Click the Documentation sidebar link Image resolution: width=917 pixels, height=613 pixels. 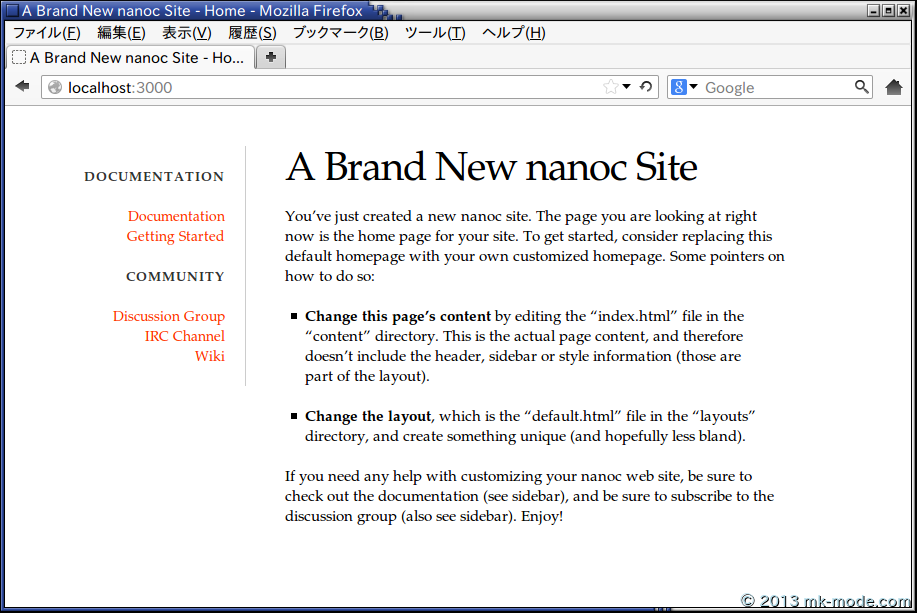176,216
